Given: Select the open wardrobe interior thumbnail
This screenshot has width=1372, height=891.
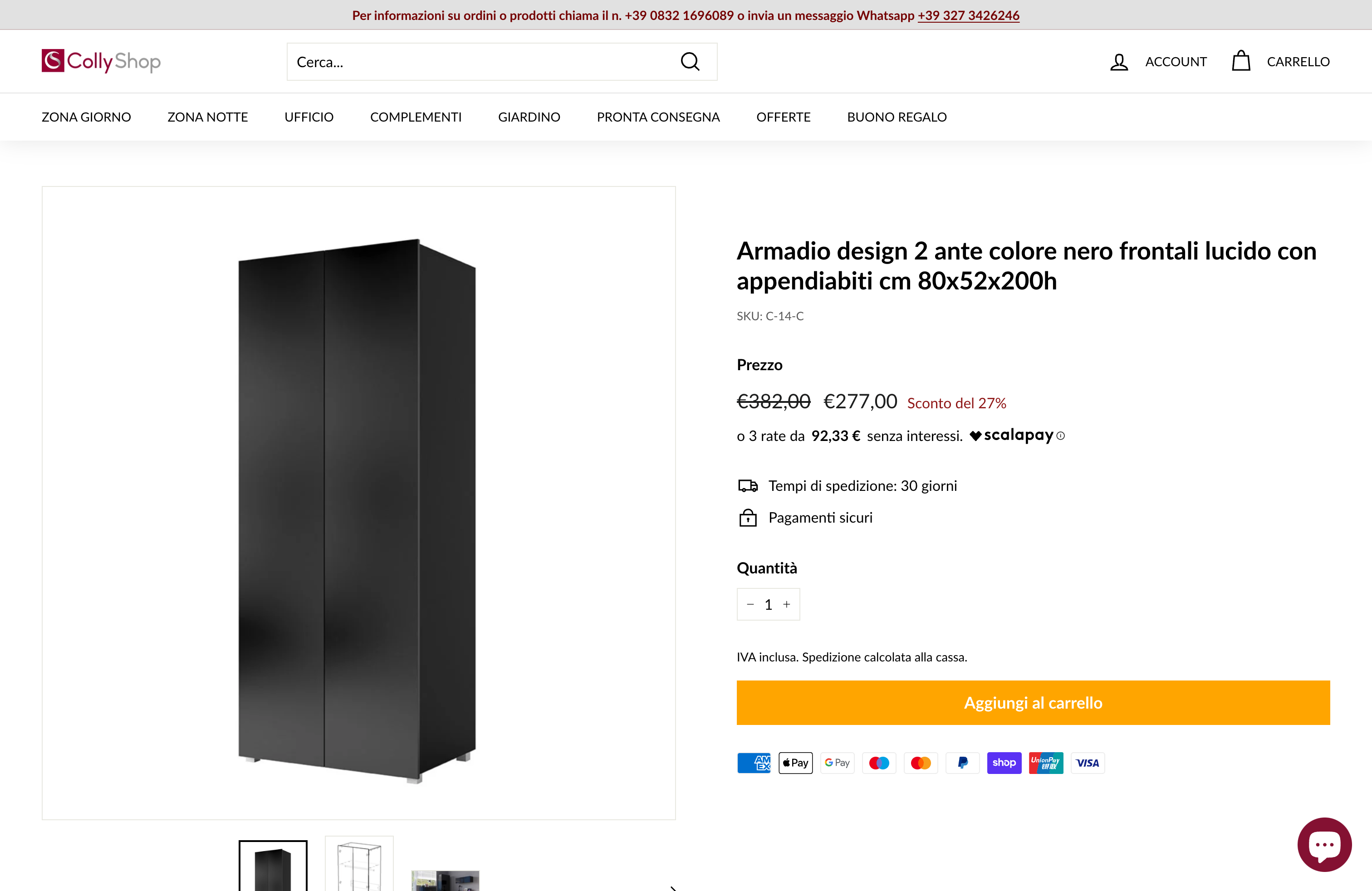Looking at the screenshot, I should (358, 866).
